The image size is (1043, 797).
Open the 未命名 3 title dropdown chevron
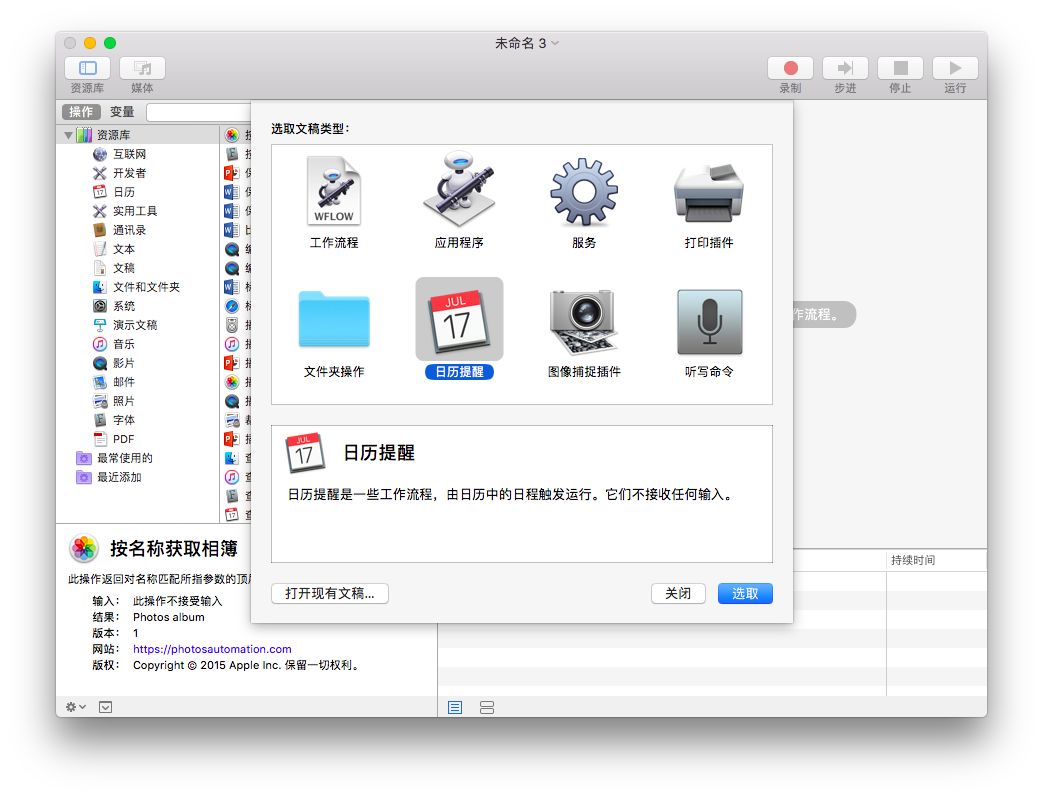pyautogui.click(x=556, y=43)
